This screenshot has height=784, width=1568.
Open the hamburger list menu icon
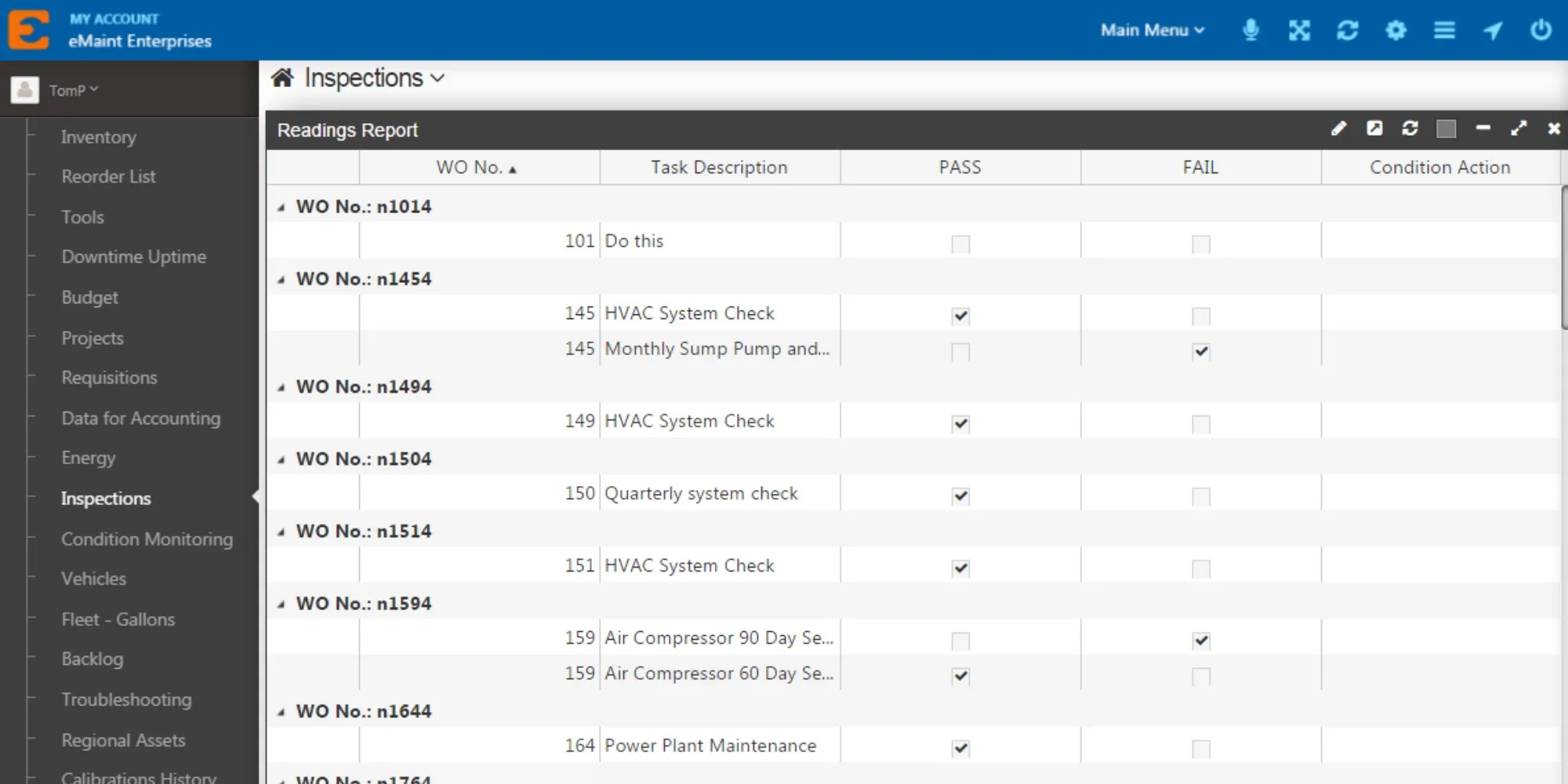(1444, 30)
